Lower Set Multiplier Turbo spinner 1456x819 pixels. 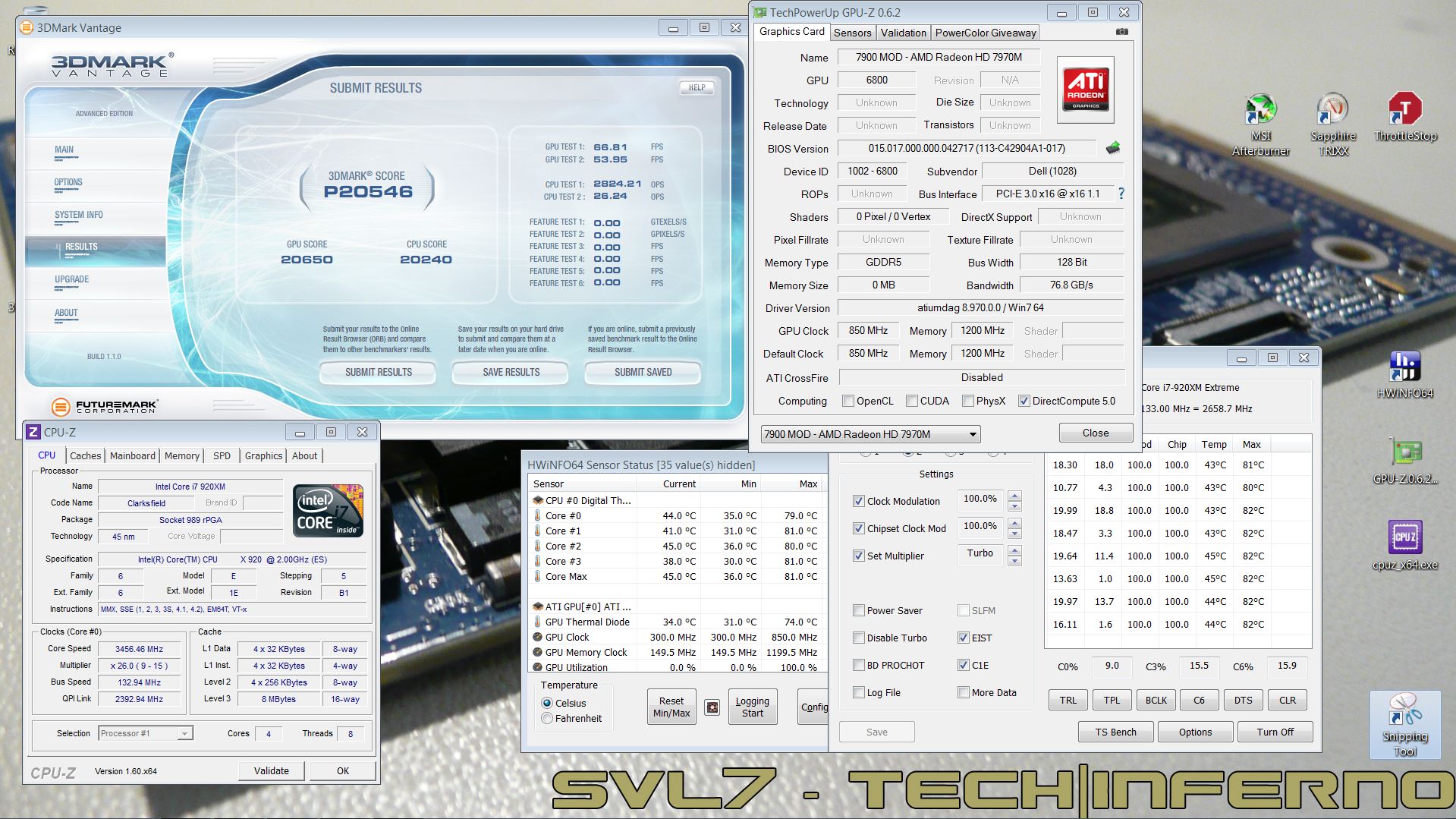click(1014, 561)
